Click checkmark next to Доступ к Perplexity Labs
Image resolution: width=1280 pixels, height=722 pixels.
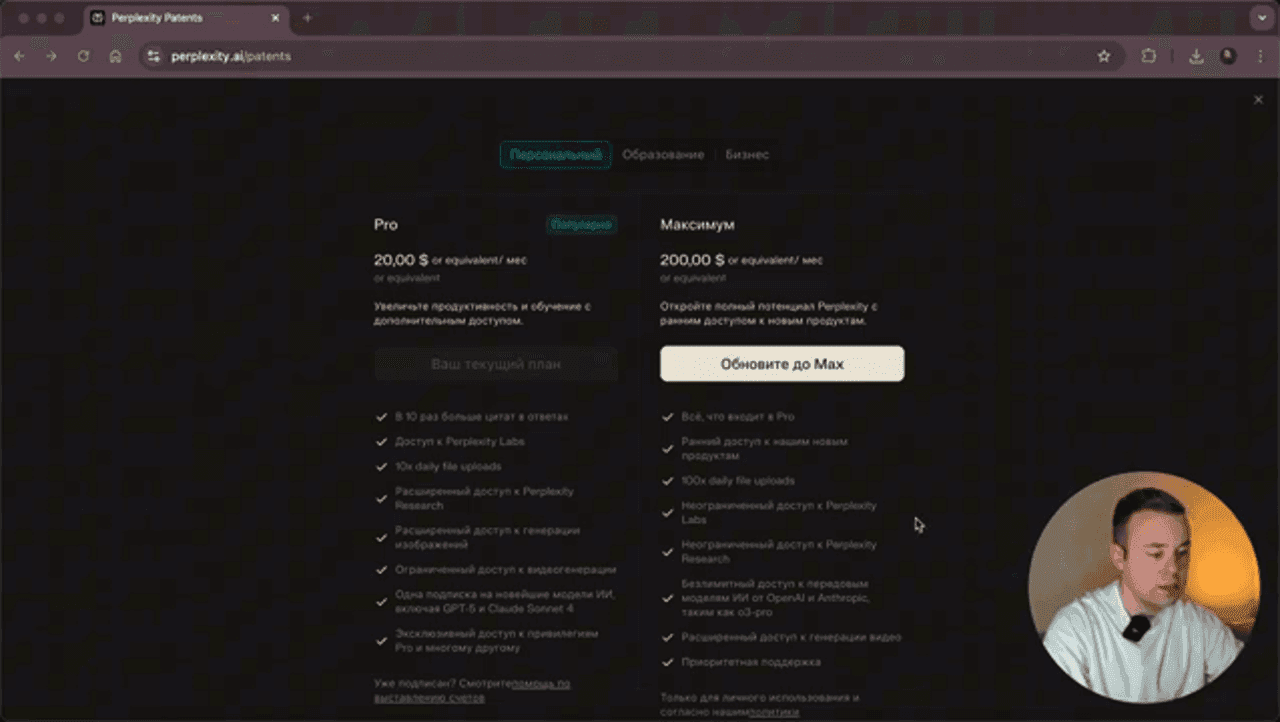coord(381,441)
